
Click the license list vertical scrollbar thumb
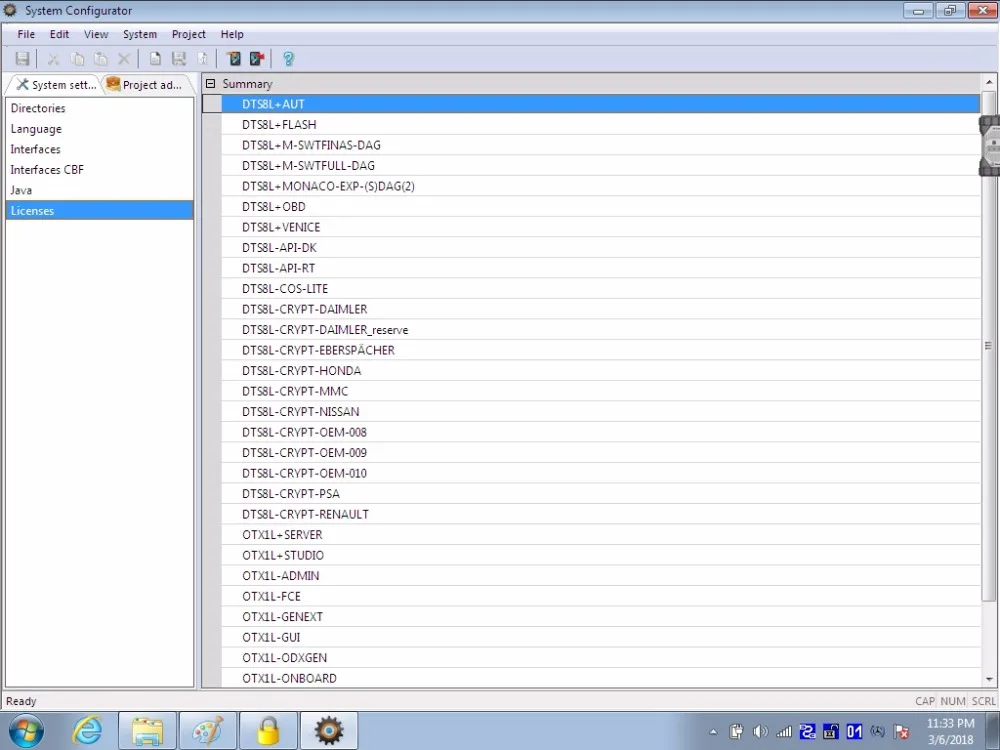coord(989,346)
